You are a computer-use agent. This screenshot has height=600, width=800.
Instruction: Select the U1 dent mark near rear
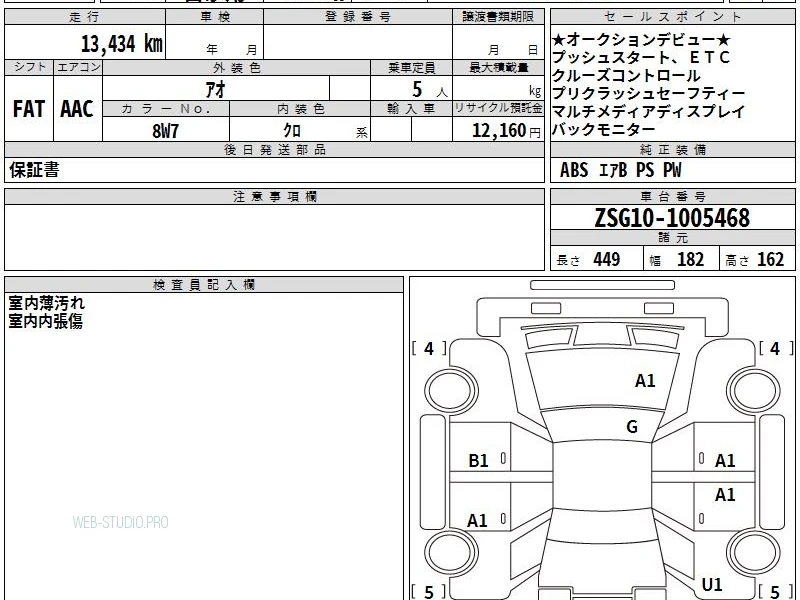[x=712, y=584]
